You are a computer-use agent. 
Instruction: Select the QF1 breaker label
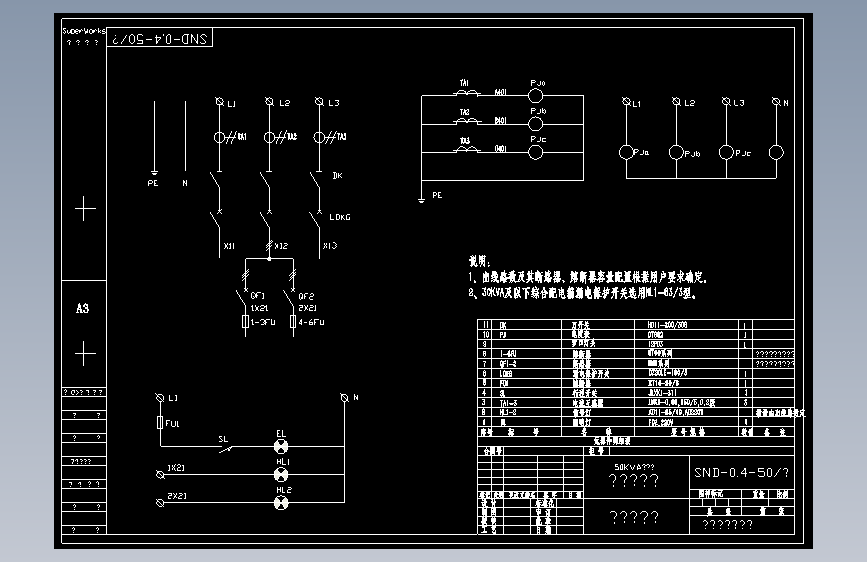tap(258, 296)
